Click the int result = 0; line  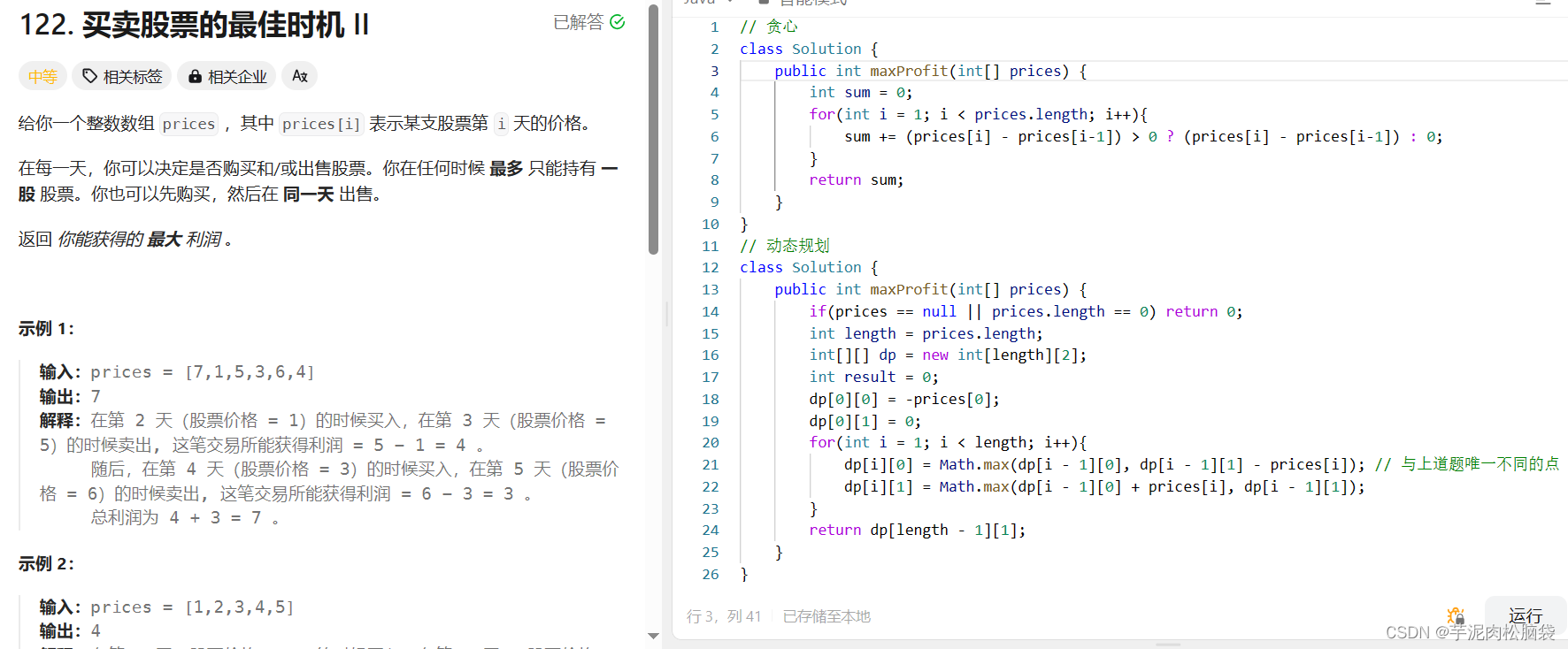[x=873, y=378]
